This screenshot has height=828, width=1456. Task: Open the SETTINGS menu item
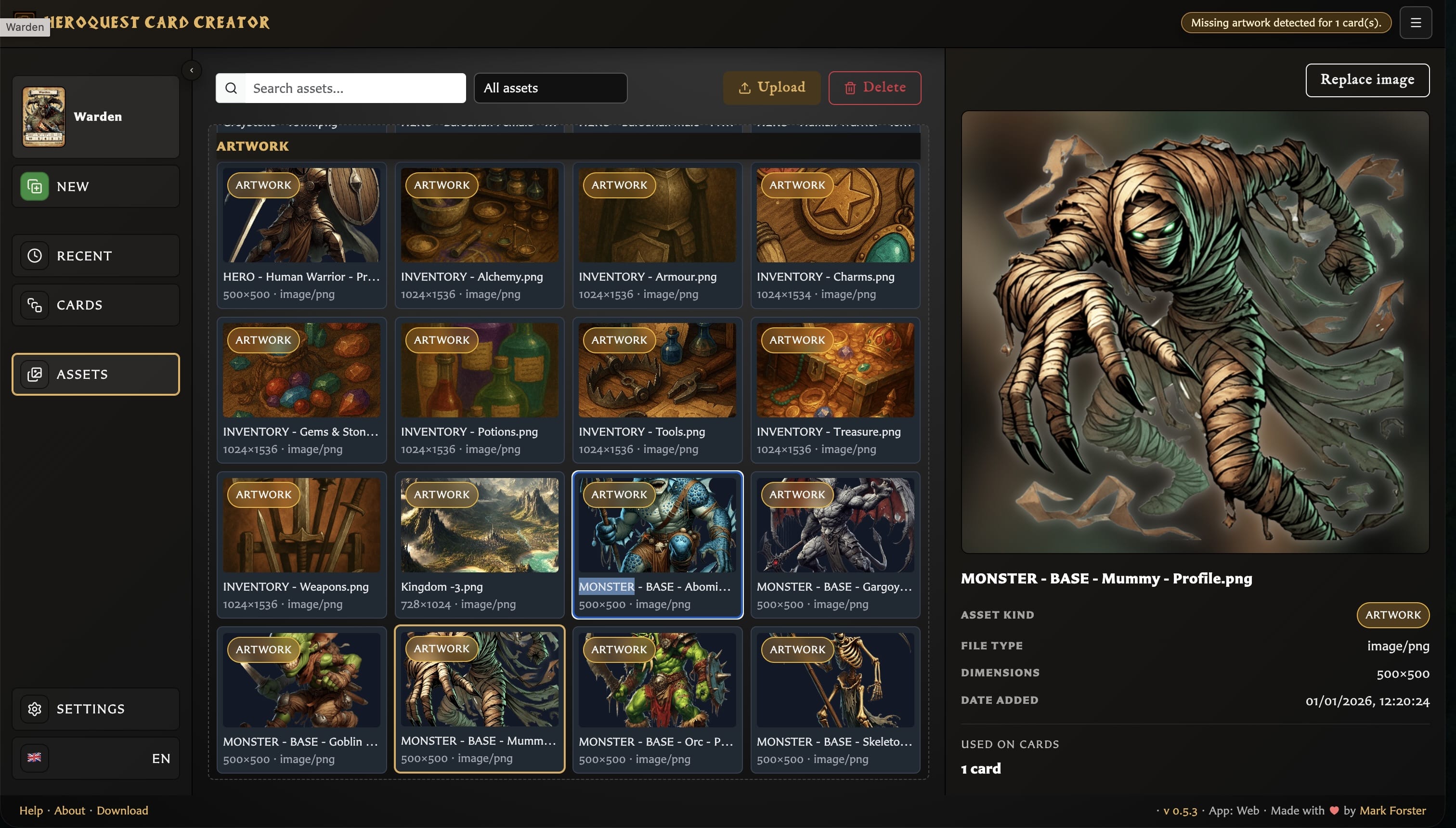click(95, 709)
